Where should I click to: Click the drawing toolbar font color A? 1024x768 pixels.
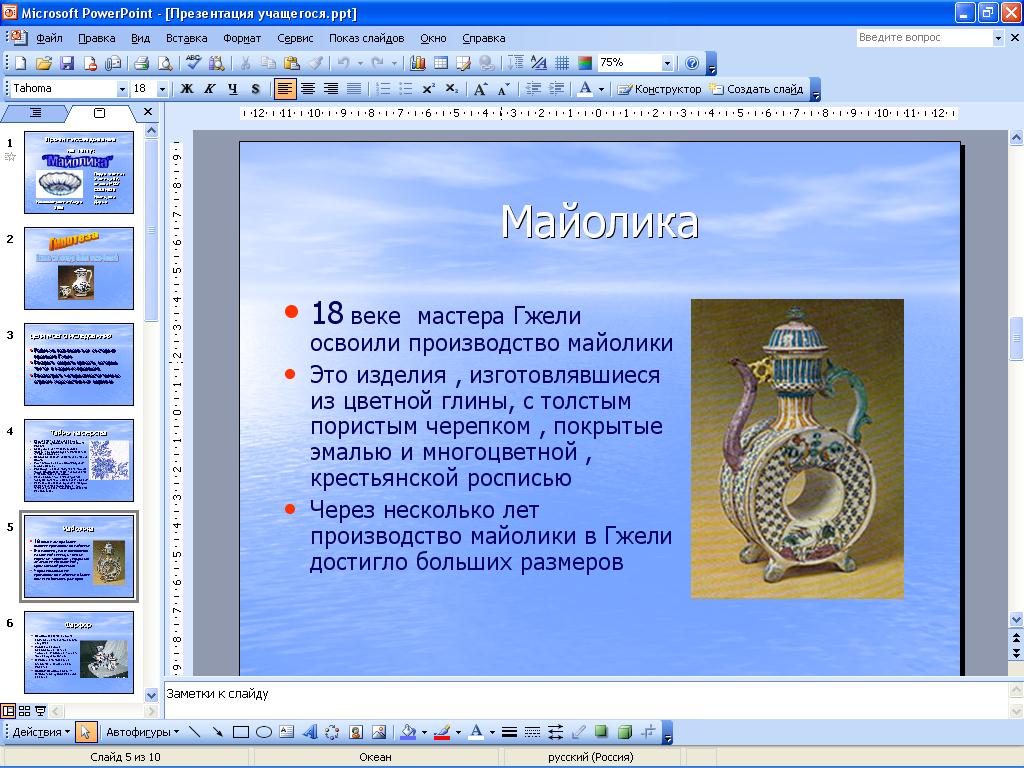(x=477, y=732)
